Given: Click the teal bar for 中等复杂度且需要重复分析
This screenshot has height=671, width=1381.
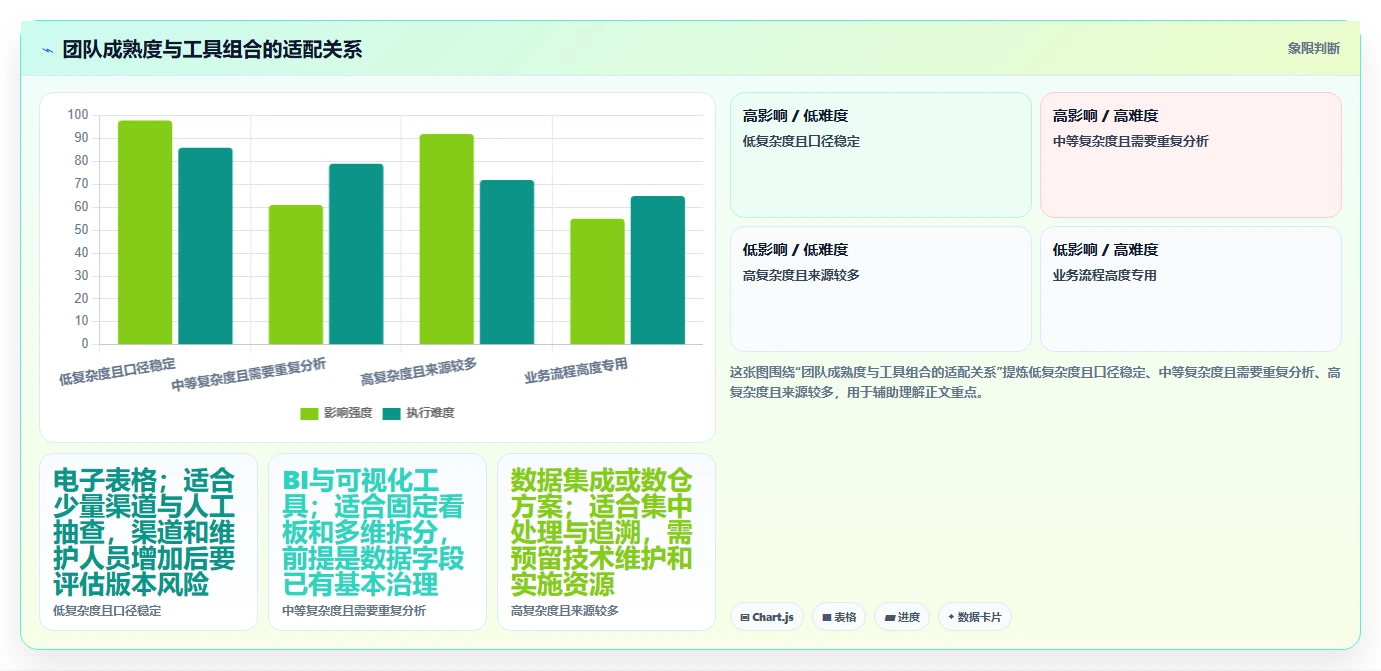Looking at the screenshot, I should 356,254.
